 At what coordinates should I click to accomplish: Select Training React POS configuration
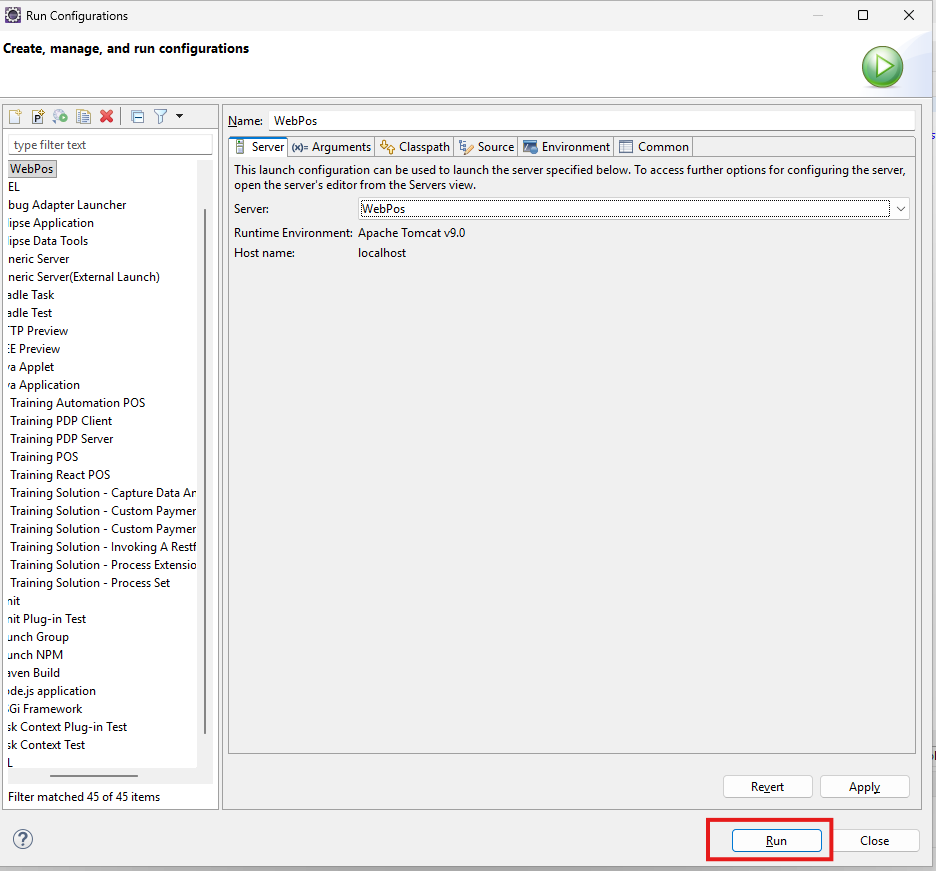[60, 475]
